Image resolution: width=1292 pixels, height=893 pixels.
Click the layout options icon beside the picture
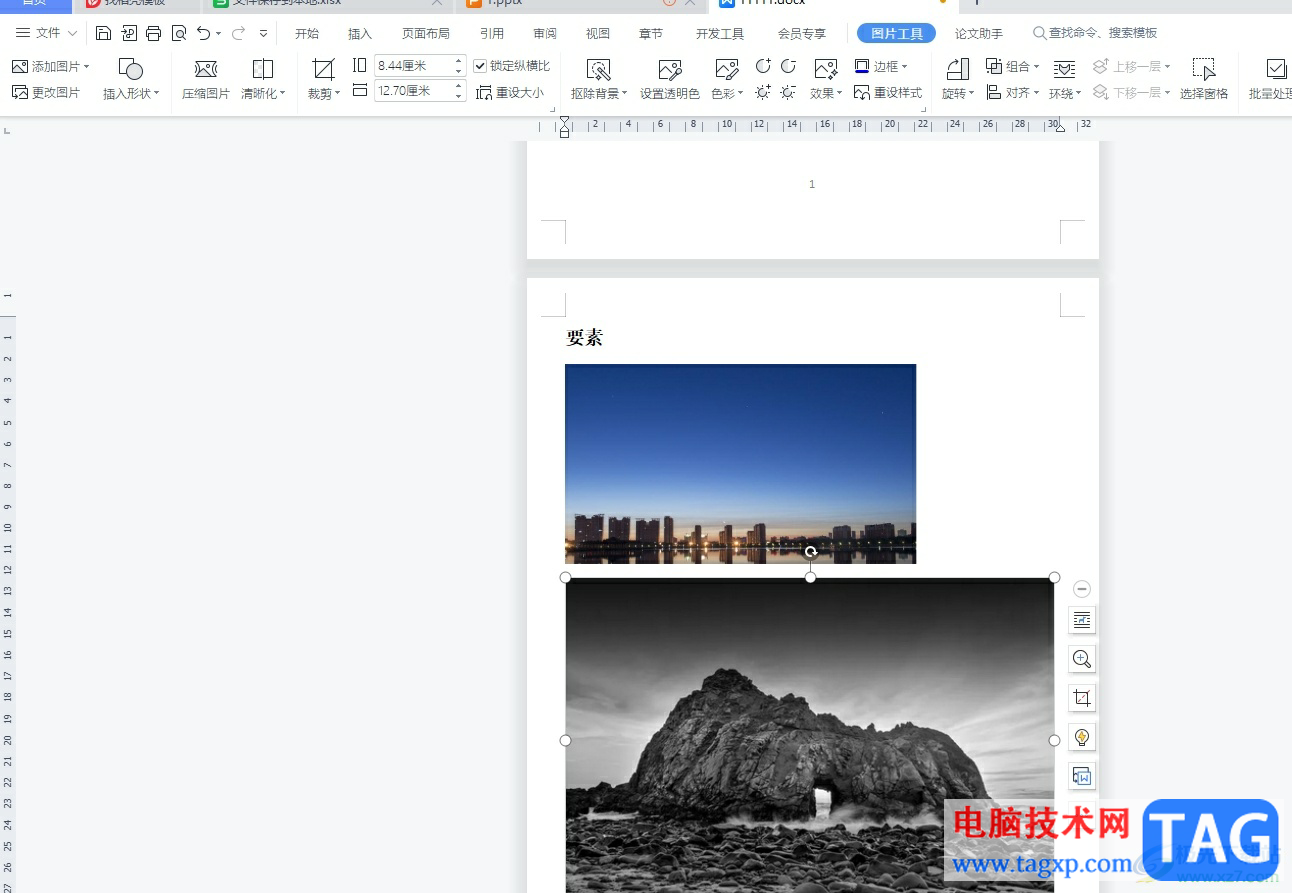1081,620
